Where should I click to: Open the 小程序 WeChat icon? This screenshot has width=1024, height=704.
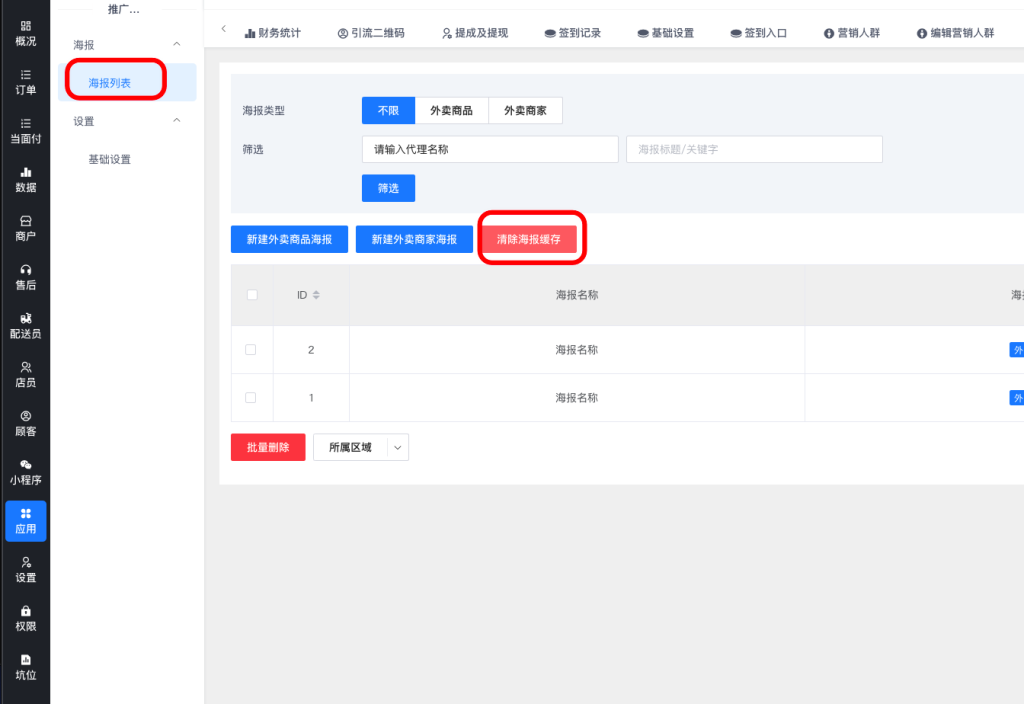(x=25, y=465)
